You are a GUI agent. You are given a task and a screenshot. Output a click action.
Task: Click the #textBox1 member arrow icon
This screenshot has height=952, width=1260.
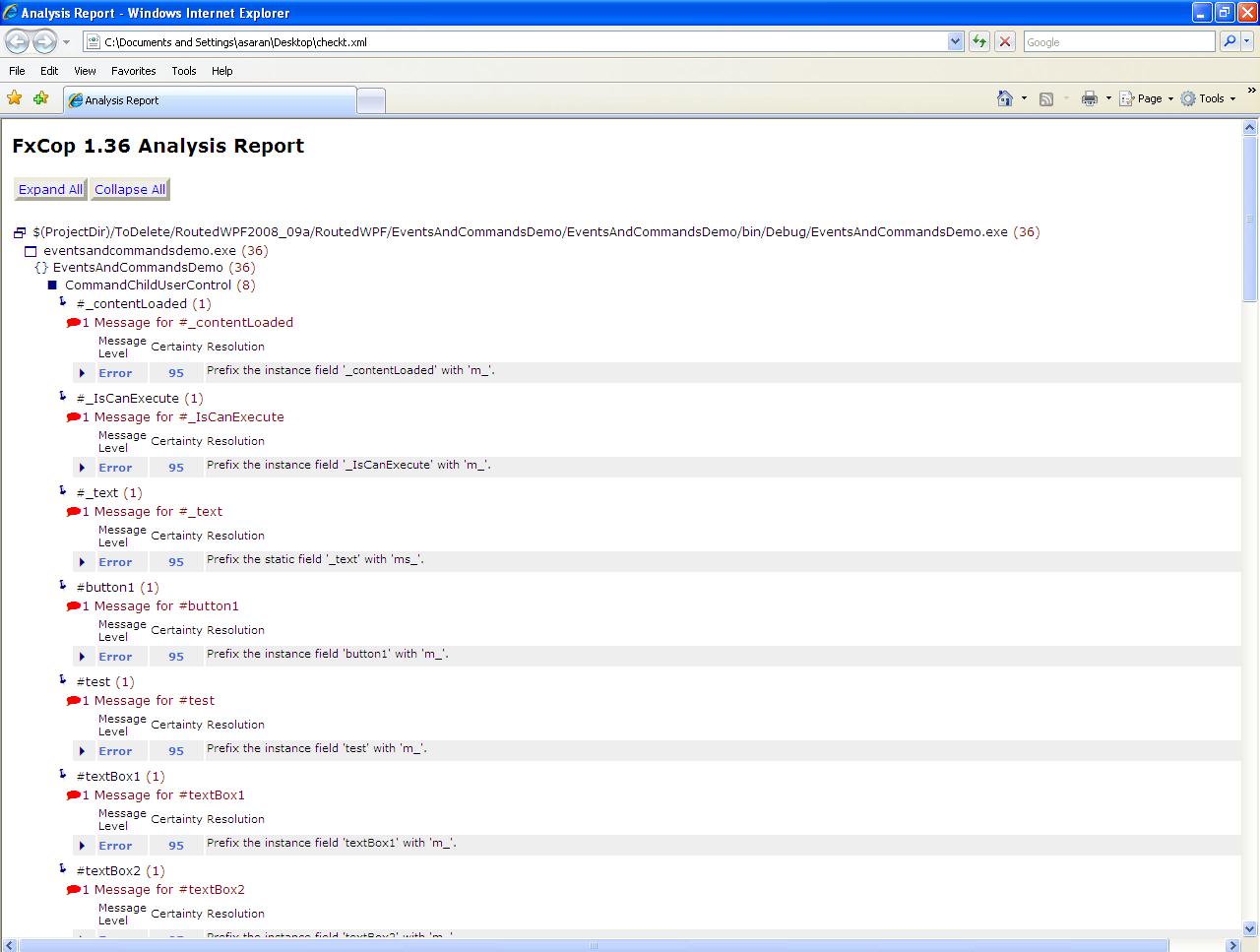pyautogui.click(x=64, y=774)
